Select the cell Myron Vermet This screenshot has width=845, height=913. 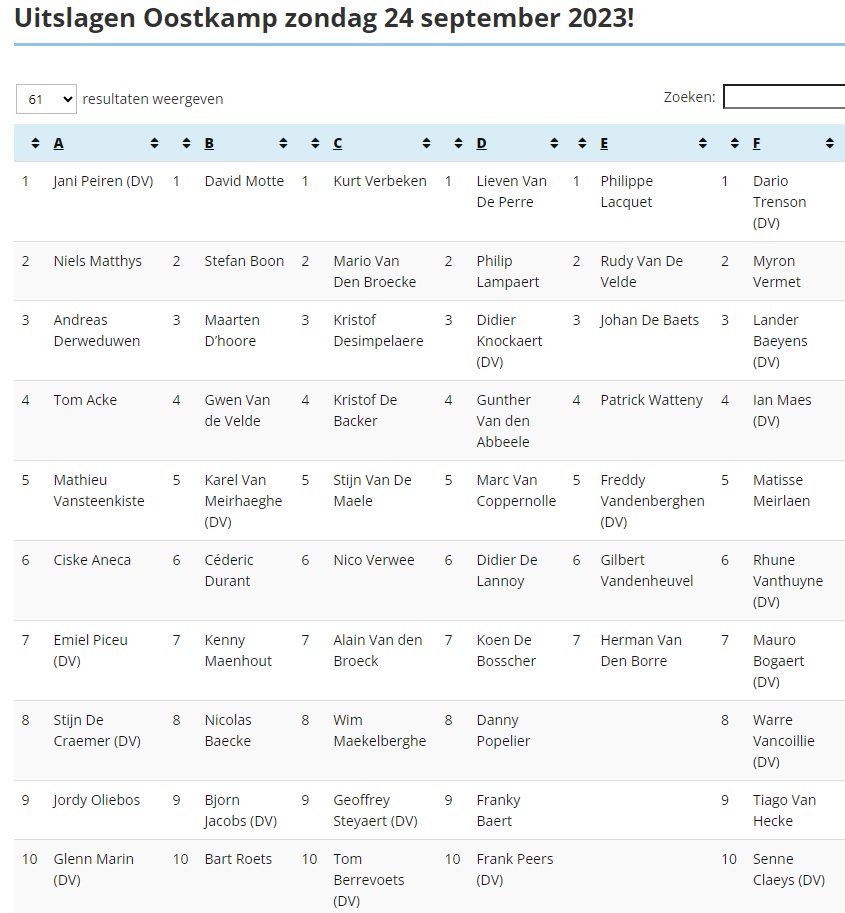(x=777, y=271)
